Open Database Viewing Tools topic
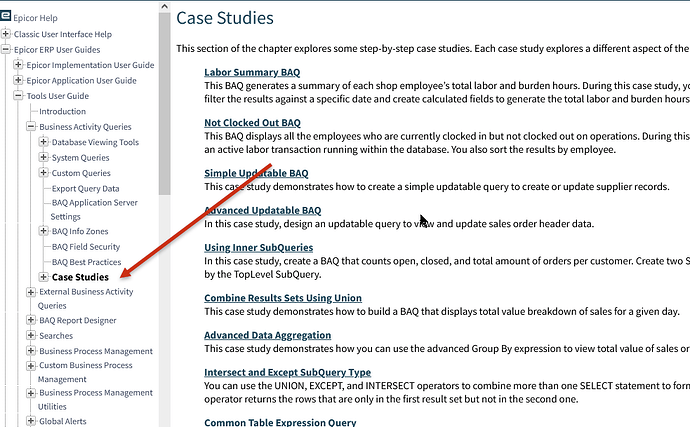Image resolution: width=690 pixels, height=427 pixels. coord(95,142)
